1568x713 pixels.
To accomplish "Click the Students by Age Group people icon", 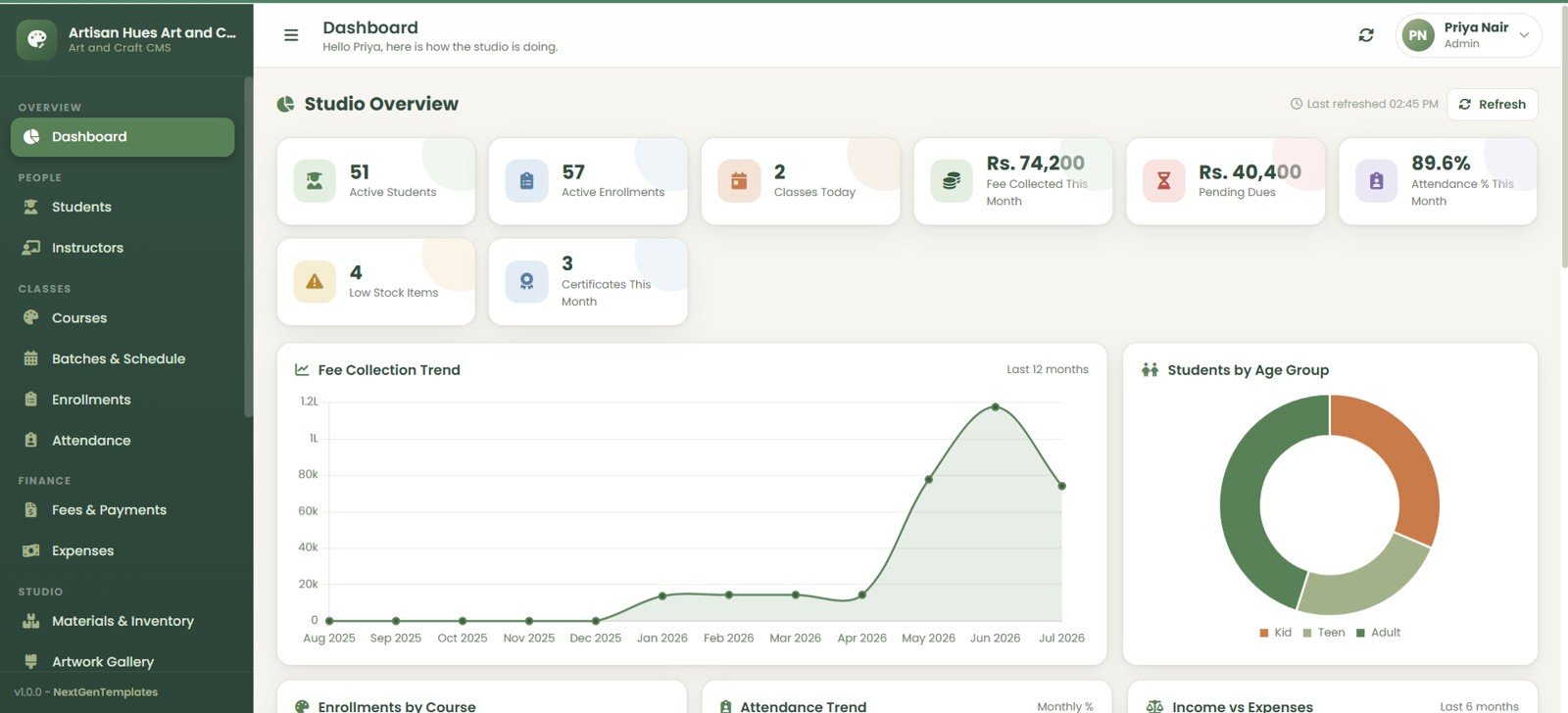I will tap(1151, 370).
